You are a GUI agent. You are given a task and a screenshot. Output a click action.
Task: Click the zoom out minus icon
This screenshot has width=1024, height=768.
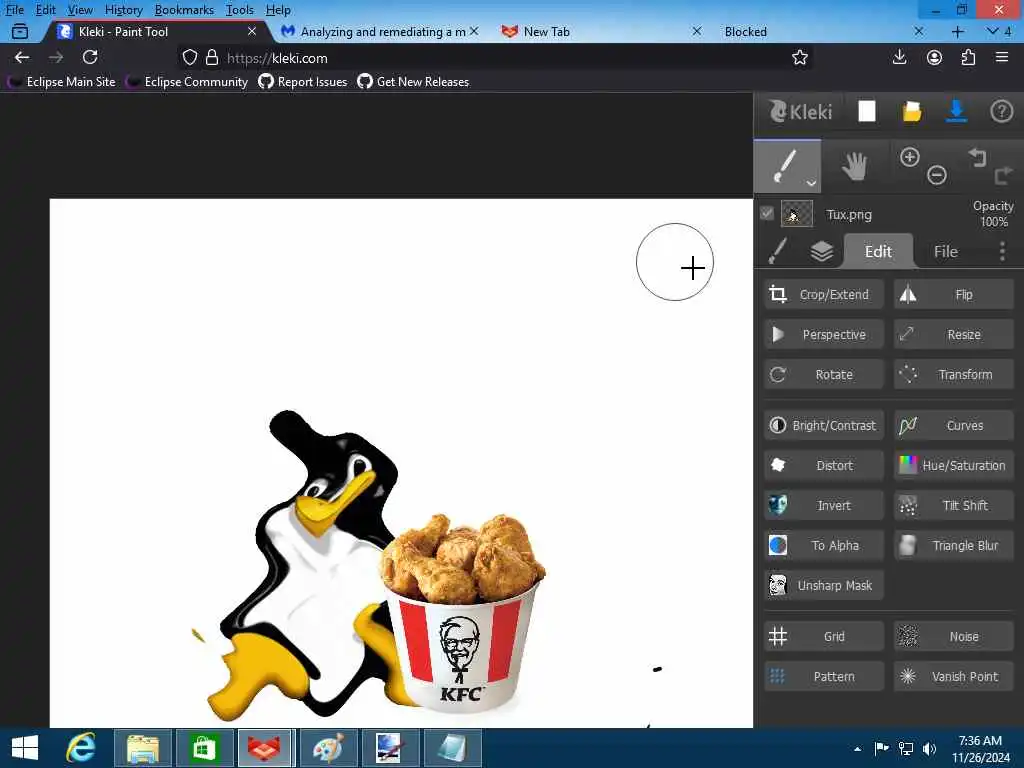[x=936, y=175]
